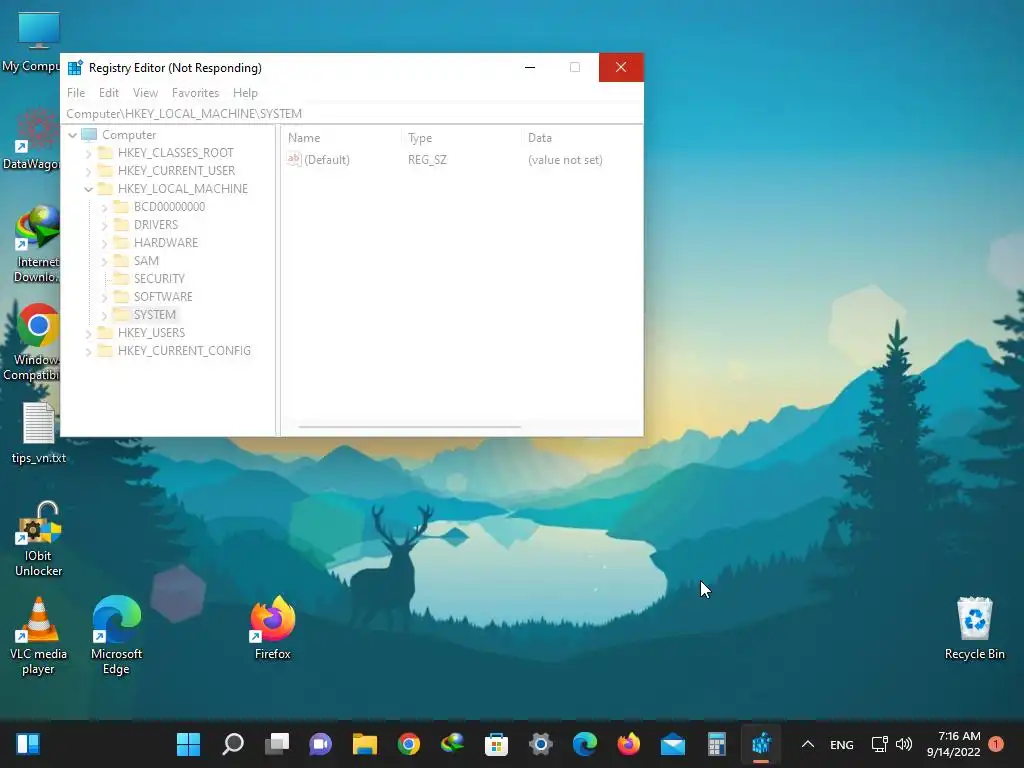Select the (Default) registry value
The image size is (1024, 768).
click(x=327, y=160)
